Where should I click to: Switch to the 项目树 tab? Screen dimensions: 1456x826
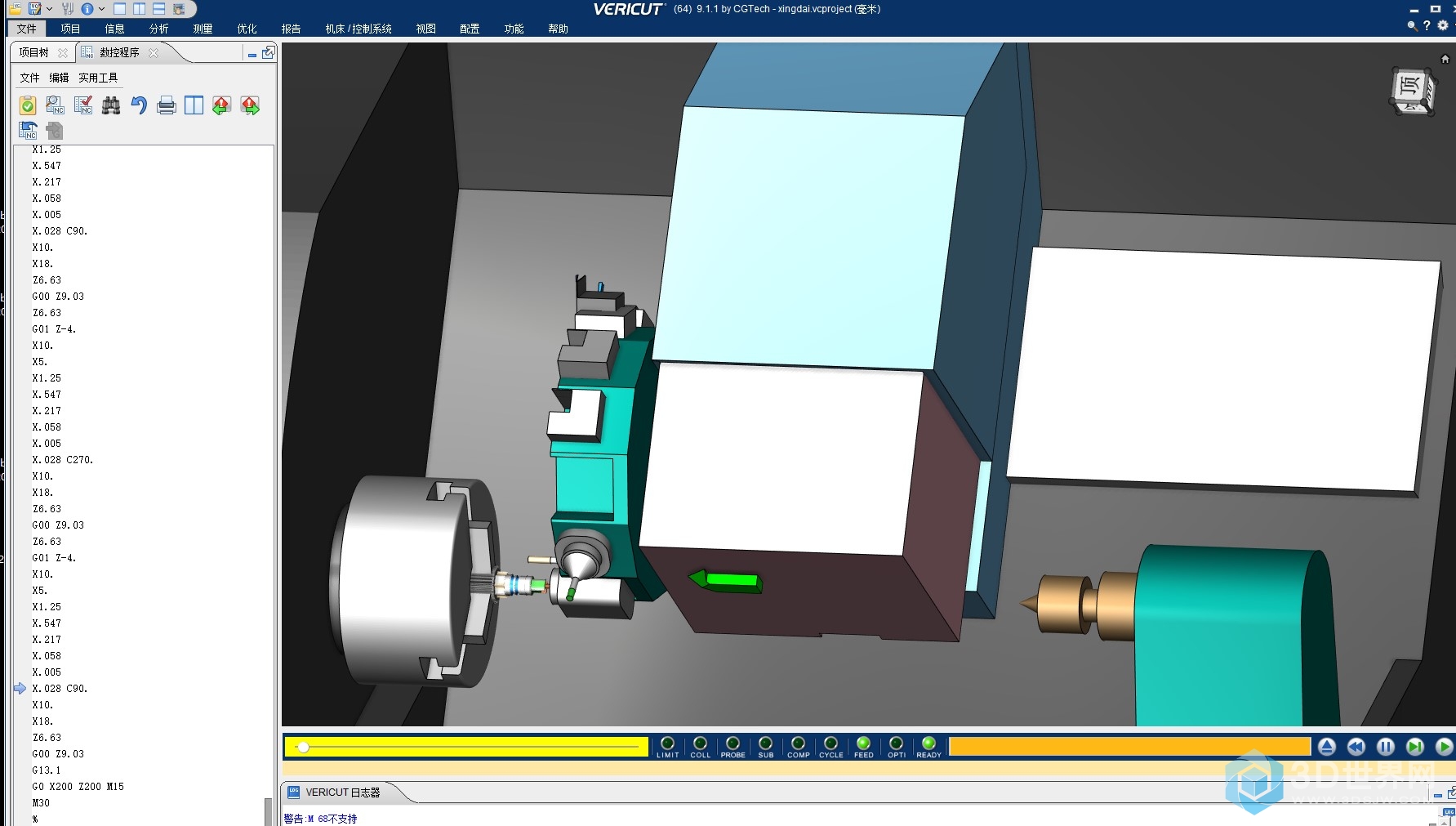34,52
